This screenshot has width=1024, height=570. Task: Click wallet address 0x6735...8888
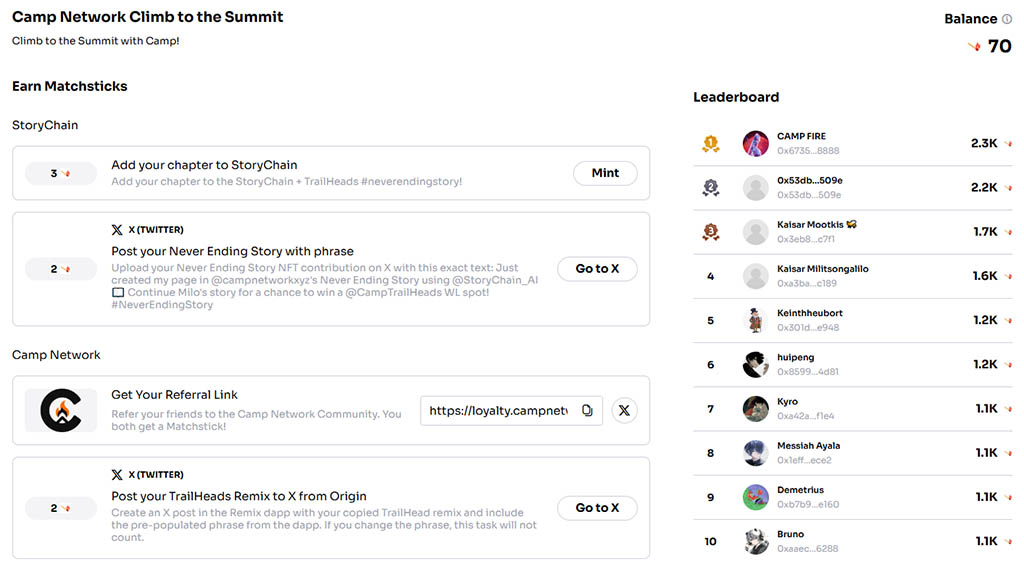(808, 150)
